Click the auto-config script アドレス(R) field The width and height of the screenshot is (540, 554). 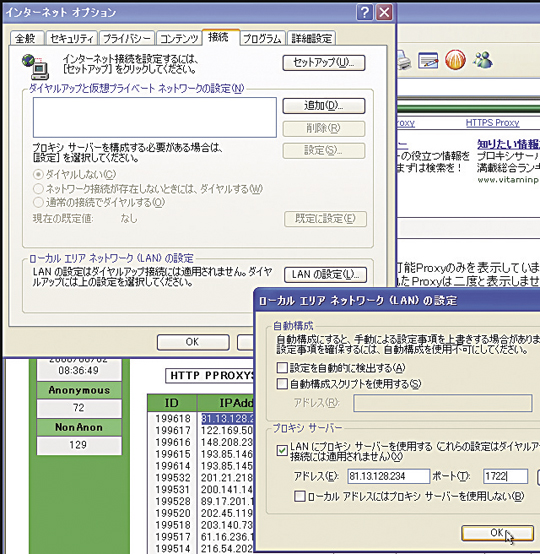[x=443, y=403]
